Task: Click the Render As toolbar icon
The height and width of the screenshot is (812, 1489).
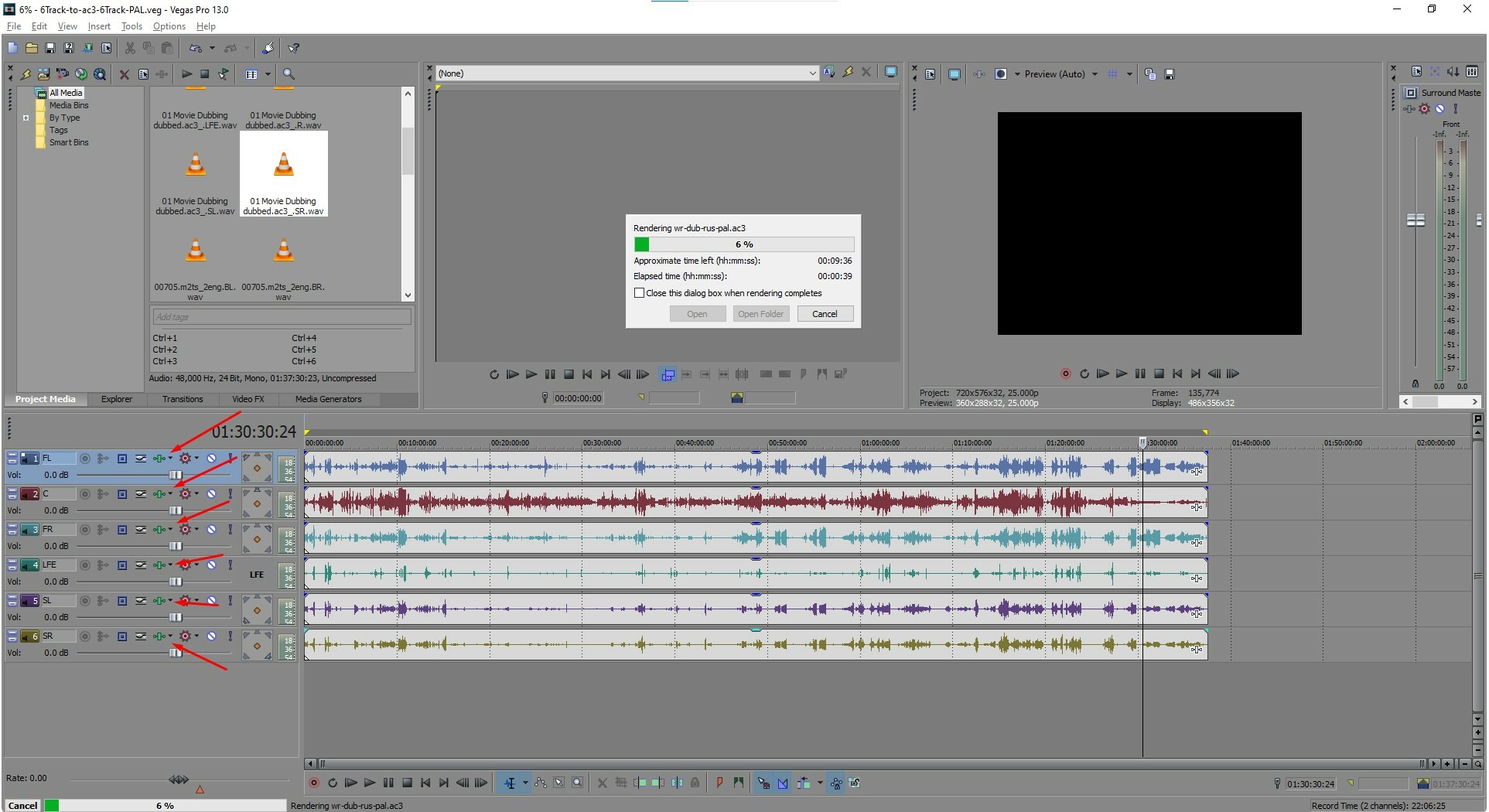Action: 87,48
